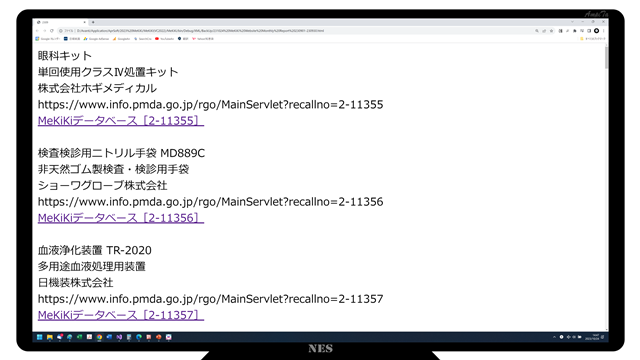Click the file info icon beside URL
640x360 pixels.
[x=61, y=31]
